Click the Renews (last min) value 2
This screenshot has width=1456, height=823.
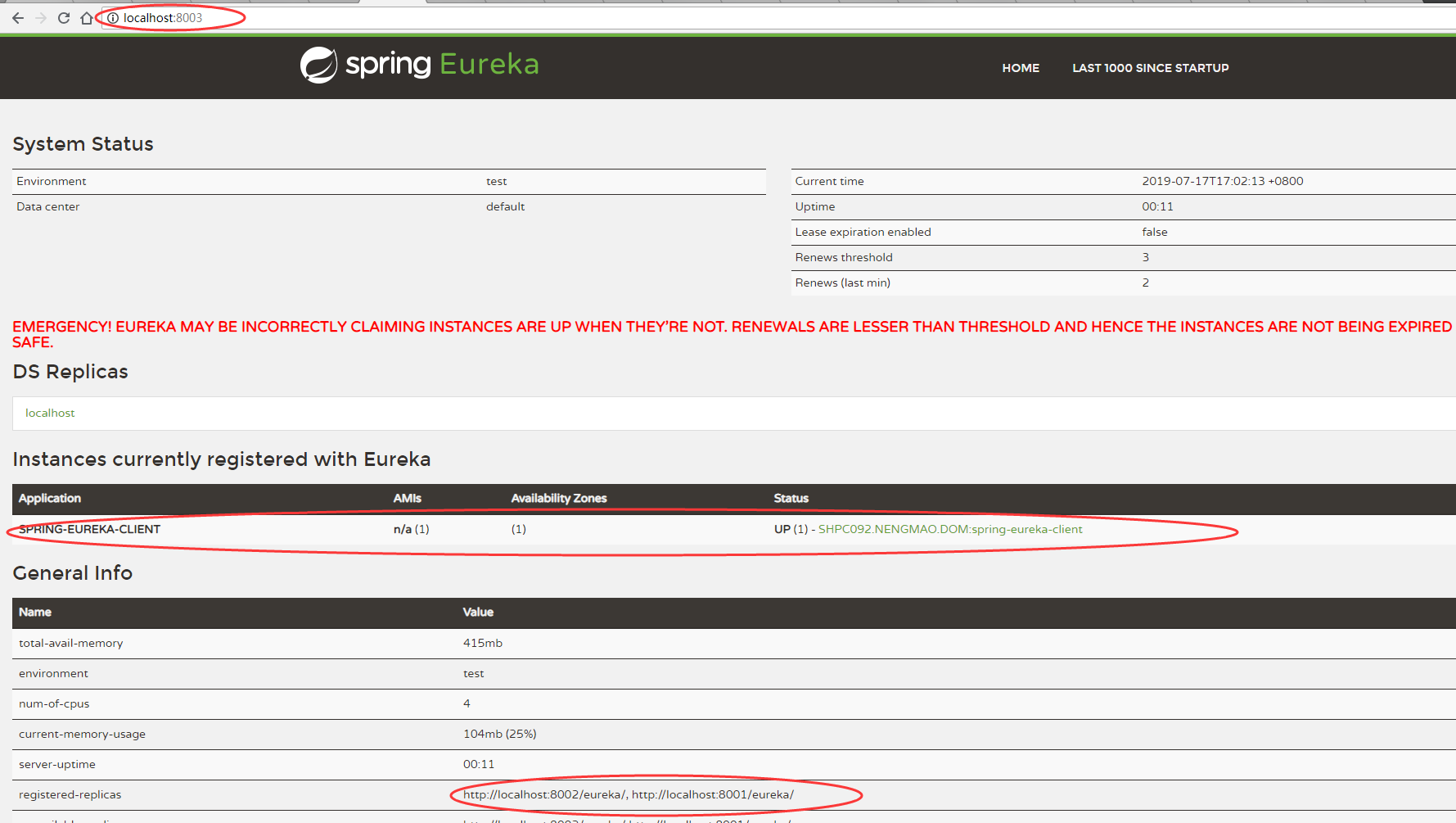[x=1146, y=283]
